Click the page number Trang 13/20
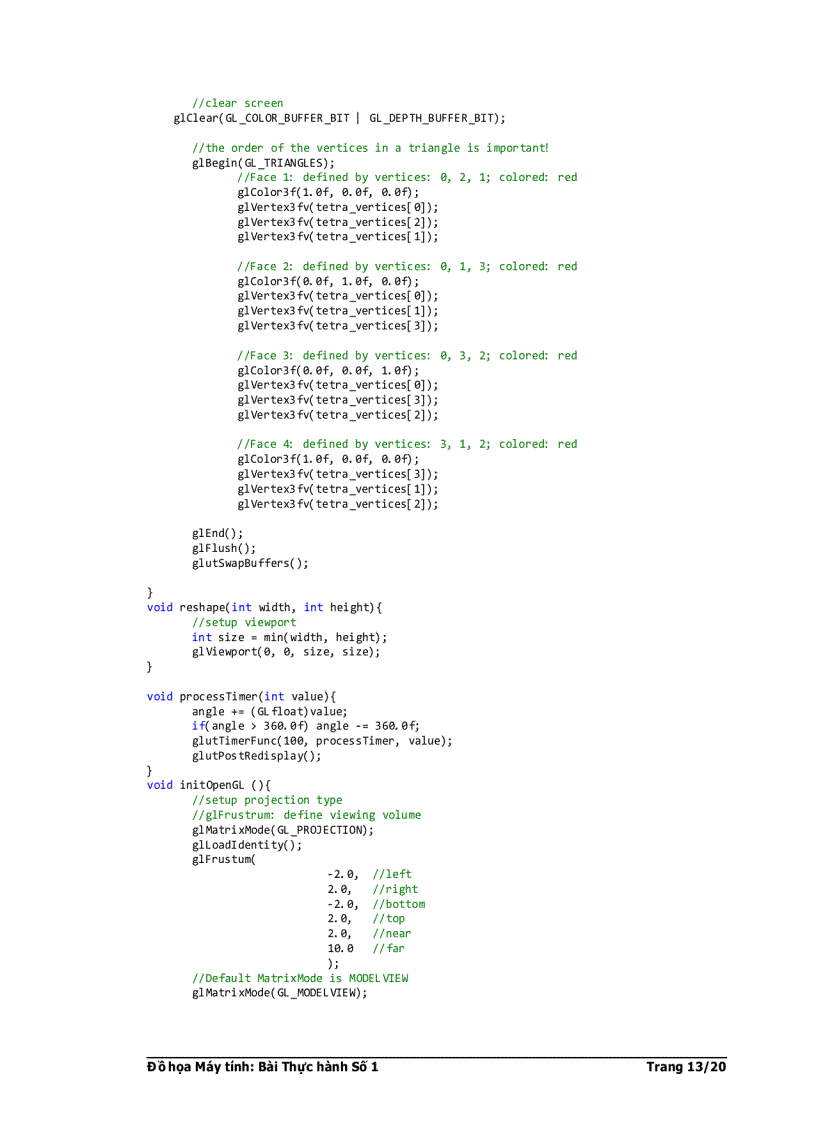 coord(686,1066)
